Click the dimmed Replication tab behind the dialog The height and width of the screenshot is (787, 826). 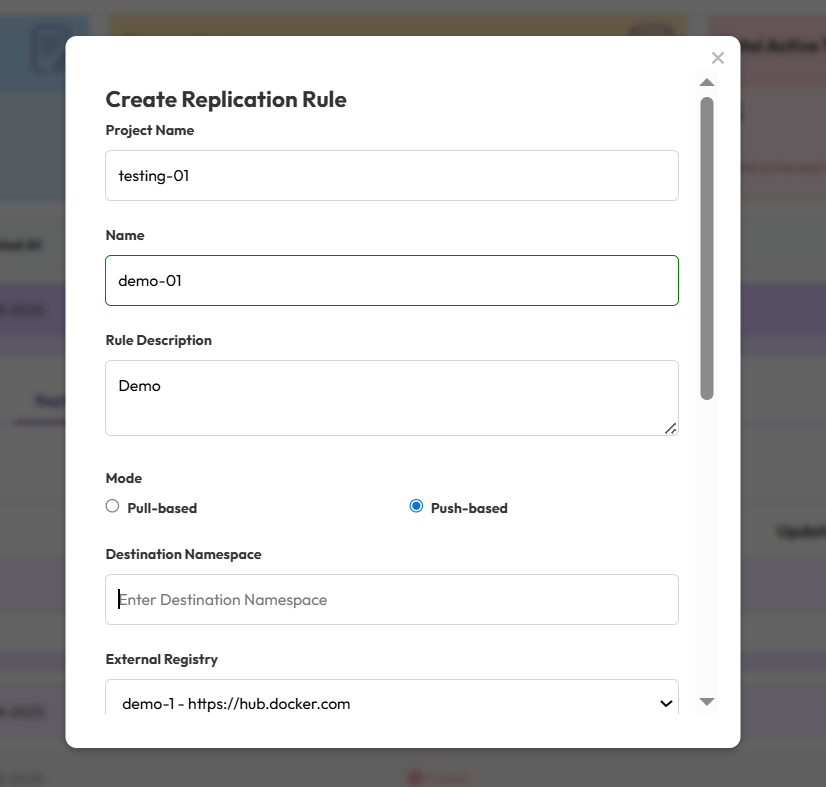pos(45,402)
